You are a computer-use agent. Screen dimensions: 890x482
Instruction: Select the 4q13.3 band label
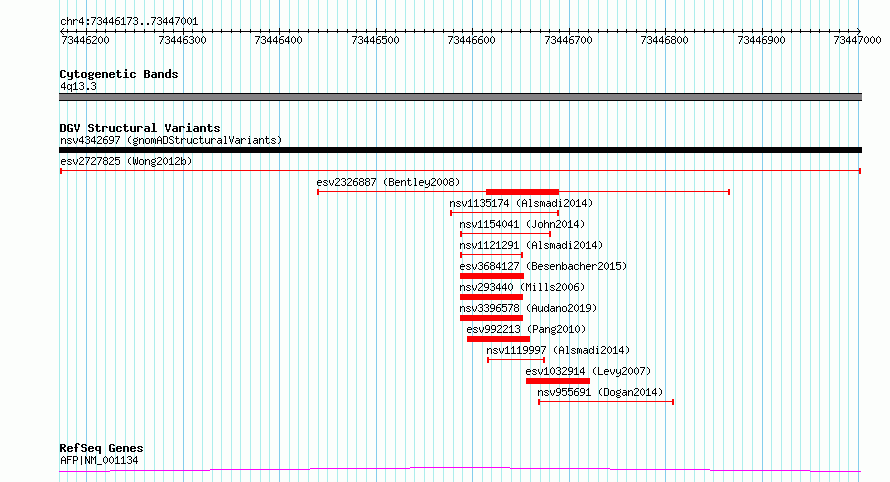point(78,87)
